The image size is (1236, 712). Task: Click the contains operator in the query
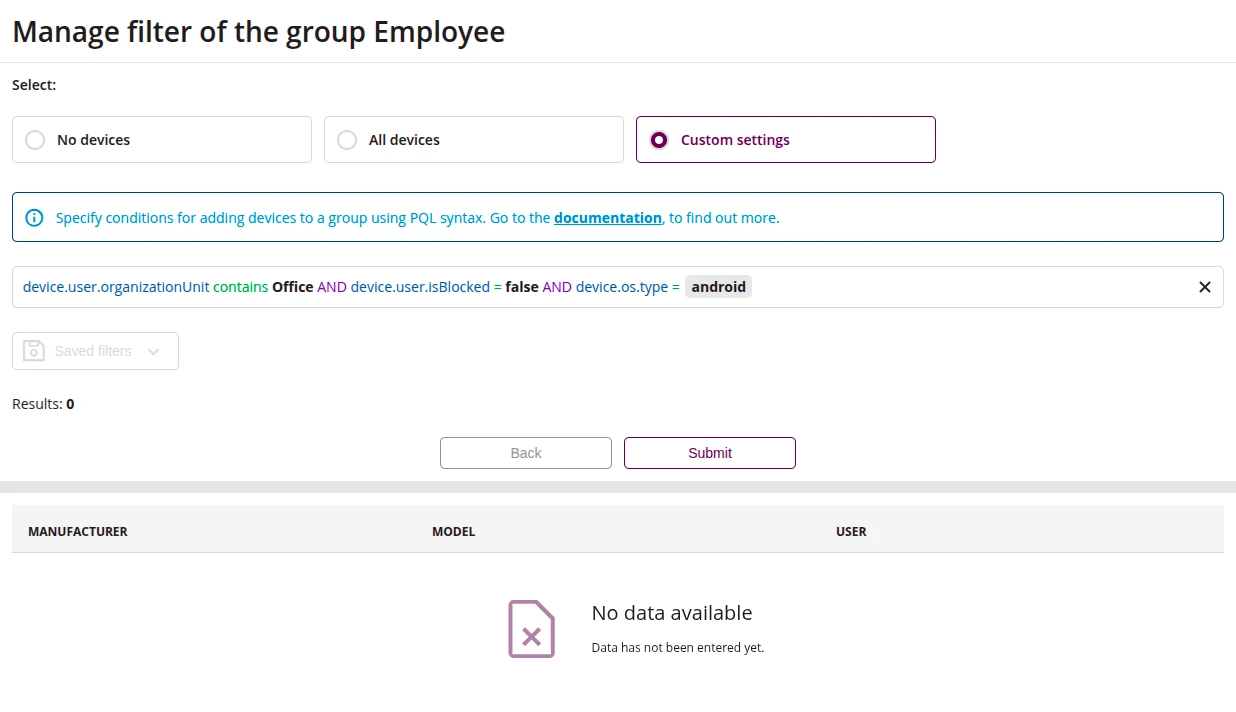pos(241,287)
